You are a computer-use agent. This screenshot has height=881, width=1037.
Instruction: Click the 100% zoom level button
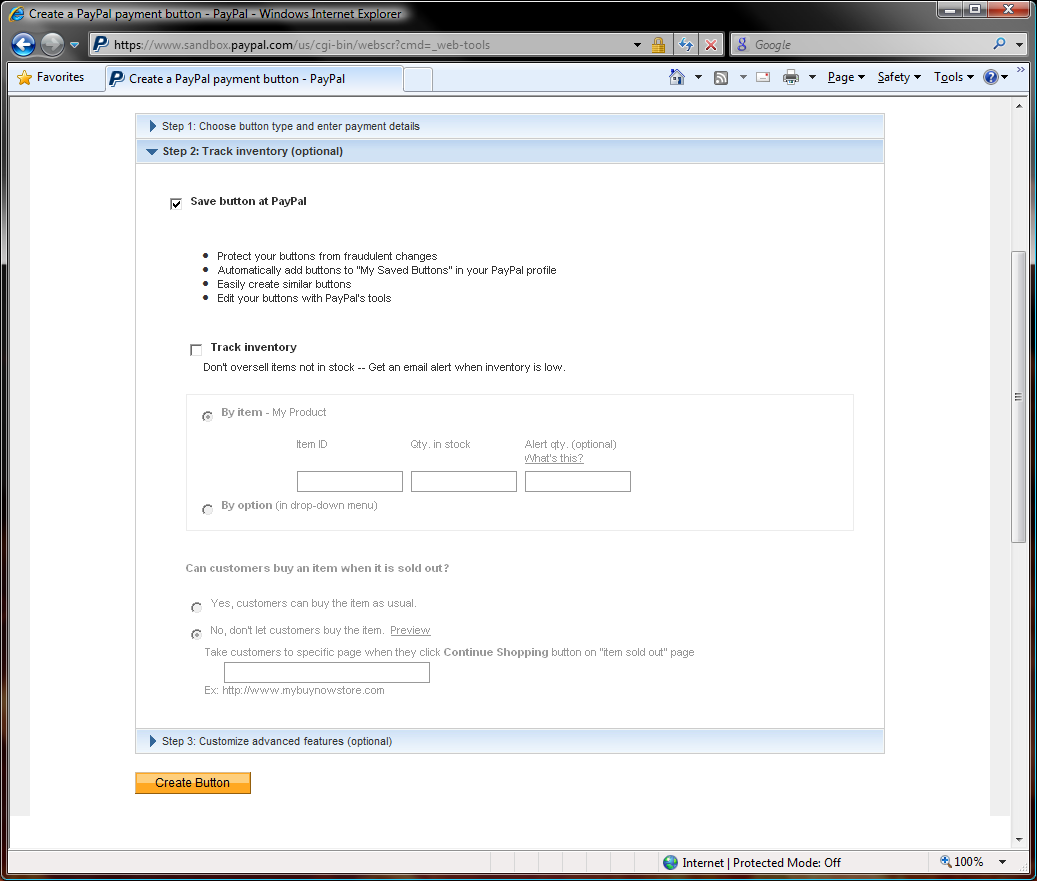pos(962,862)
